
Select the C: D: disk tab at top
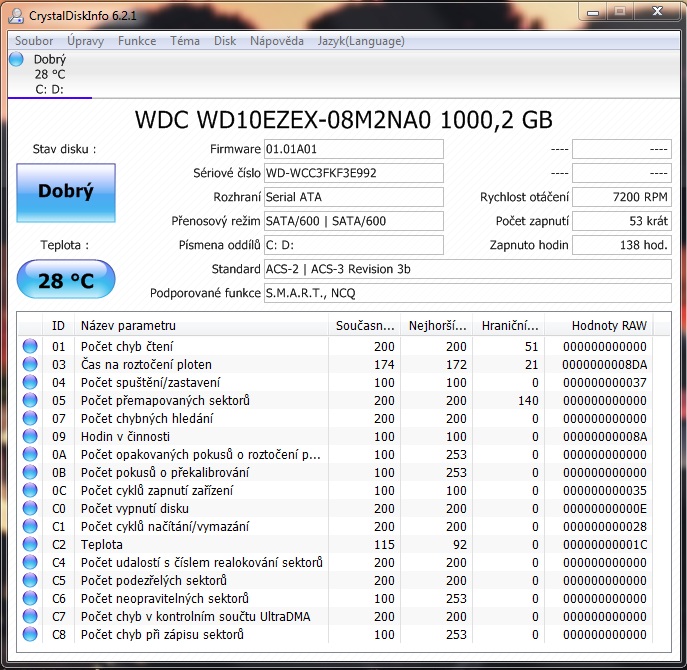[x=50, y=74]
